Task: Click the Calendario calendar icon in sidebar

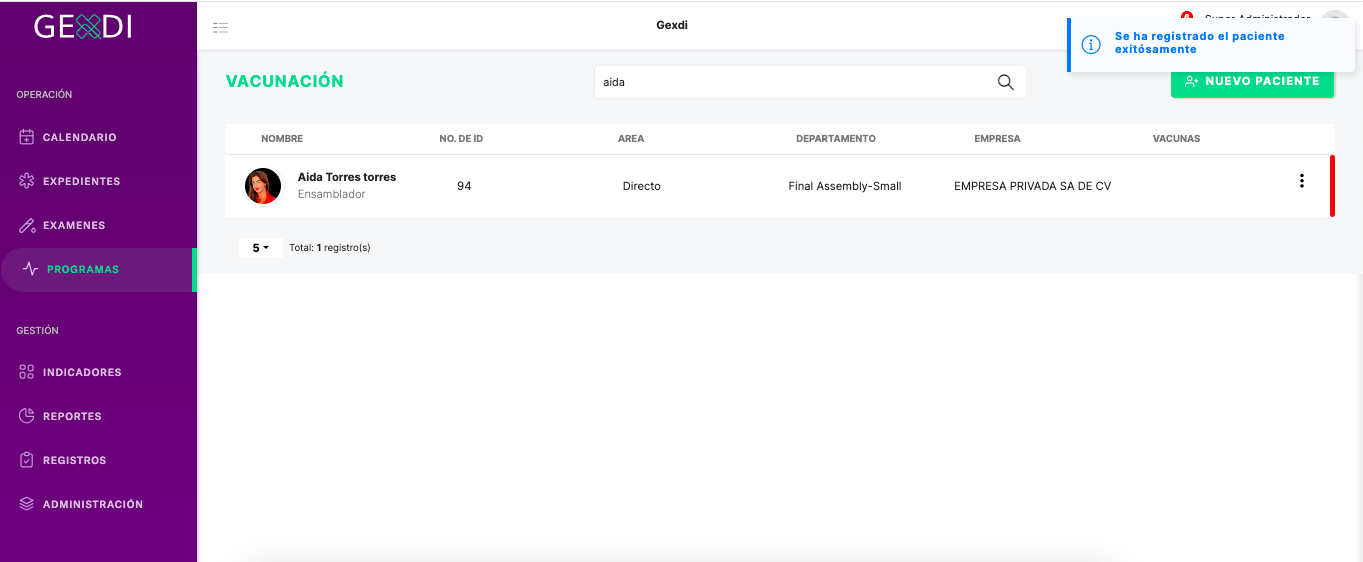Action: [x=27, y=137]
